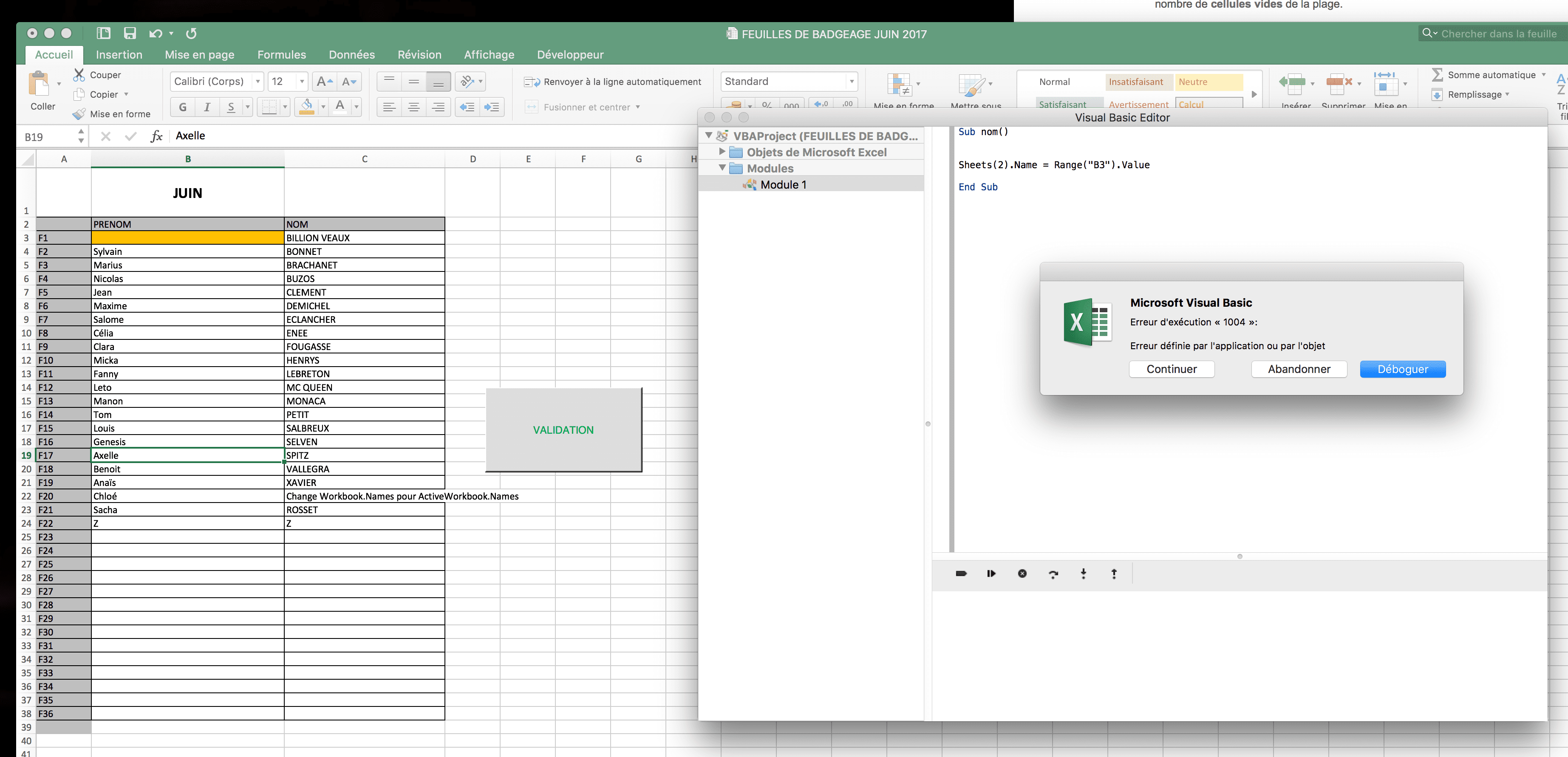Click the Coller paste clipboard icon
Image resolution: width=1568 pixels, height=757 pixels.
40,83
